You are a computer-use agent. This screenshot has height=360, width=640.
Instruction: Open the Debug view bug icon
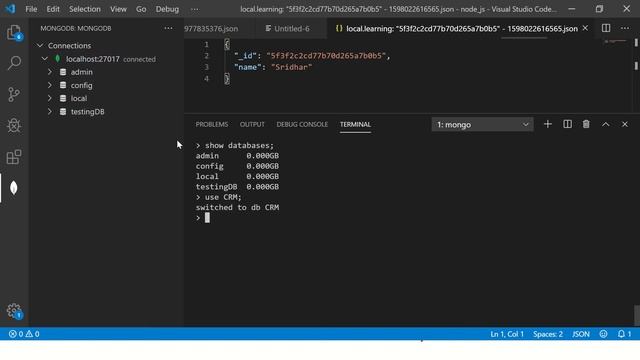14,125
